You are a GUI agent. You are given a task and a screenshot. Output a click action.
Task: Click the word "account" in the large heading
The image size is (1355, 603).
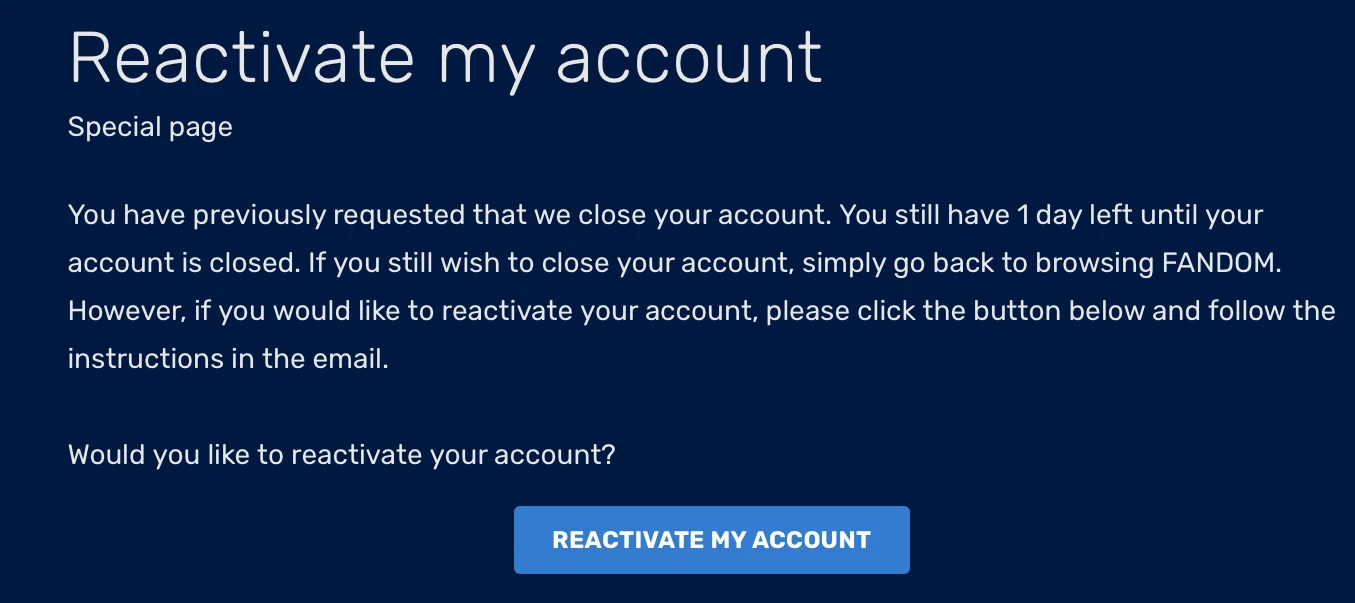point(689,57)
